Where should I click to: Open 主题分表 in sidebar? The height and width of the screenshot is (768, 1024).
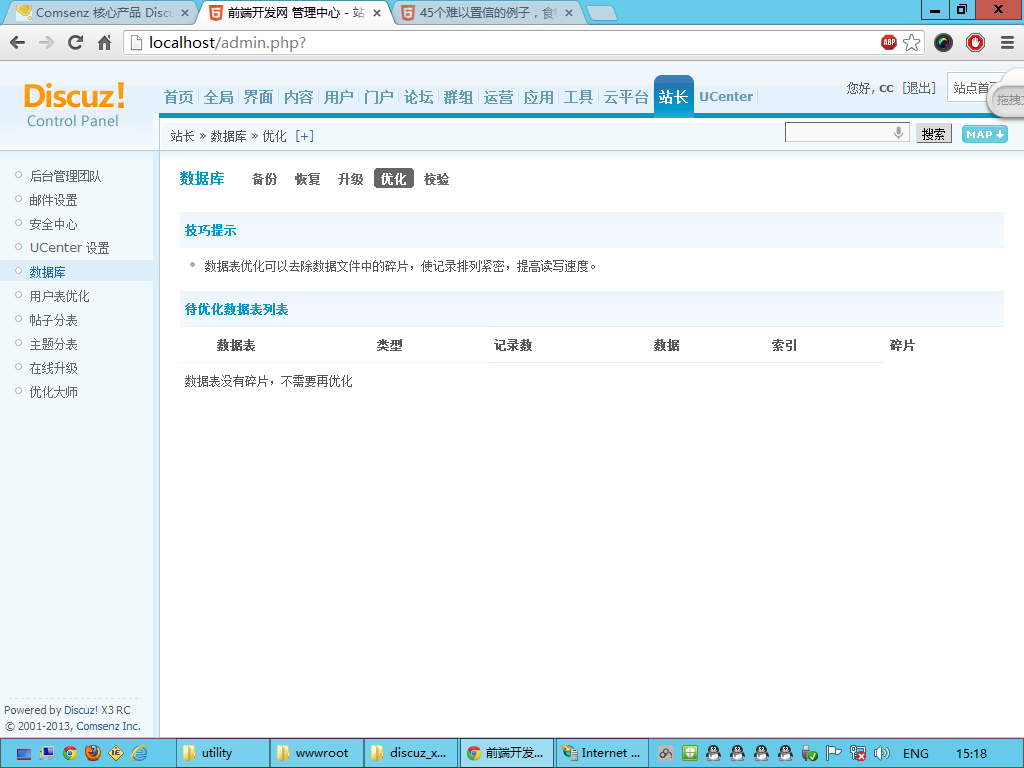[54, 344]
